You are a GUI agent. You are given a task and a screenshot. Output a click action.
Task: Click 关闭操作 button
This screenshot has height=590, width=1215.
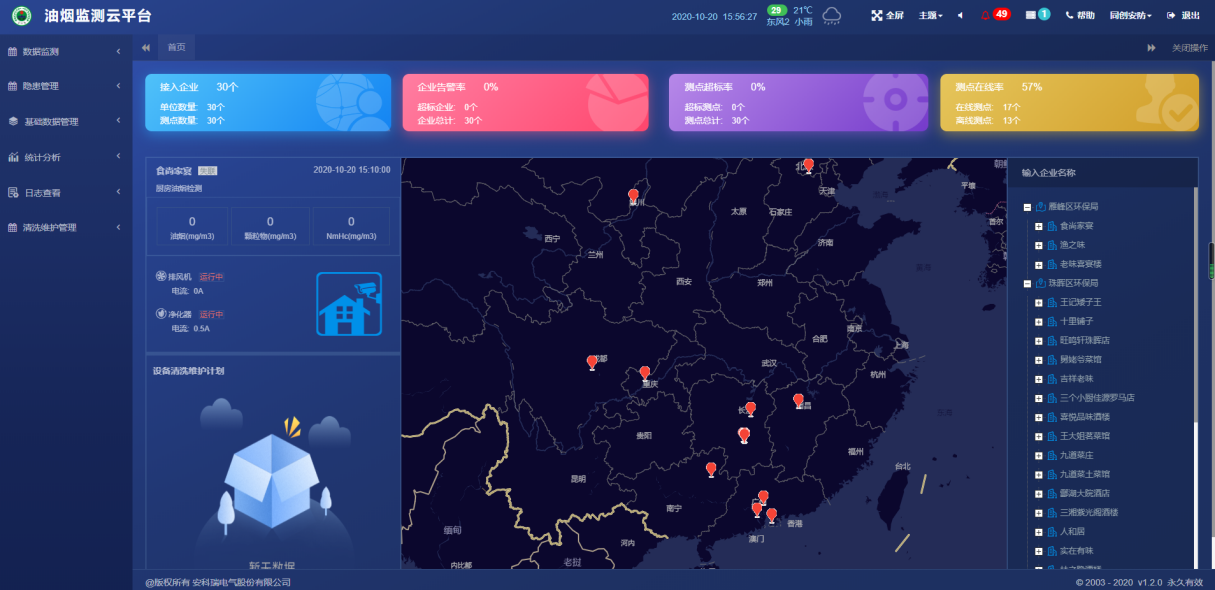(x=1189, y=47)
